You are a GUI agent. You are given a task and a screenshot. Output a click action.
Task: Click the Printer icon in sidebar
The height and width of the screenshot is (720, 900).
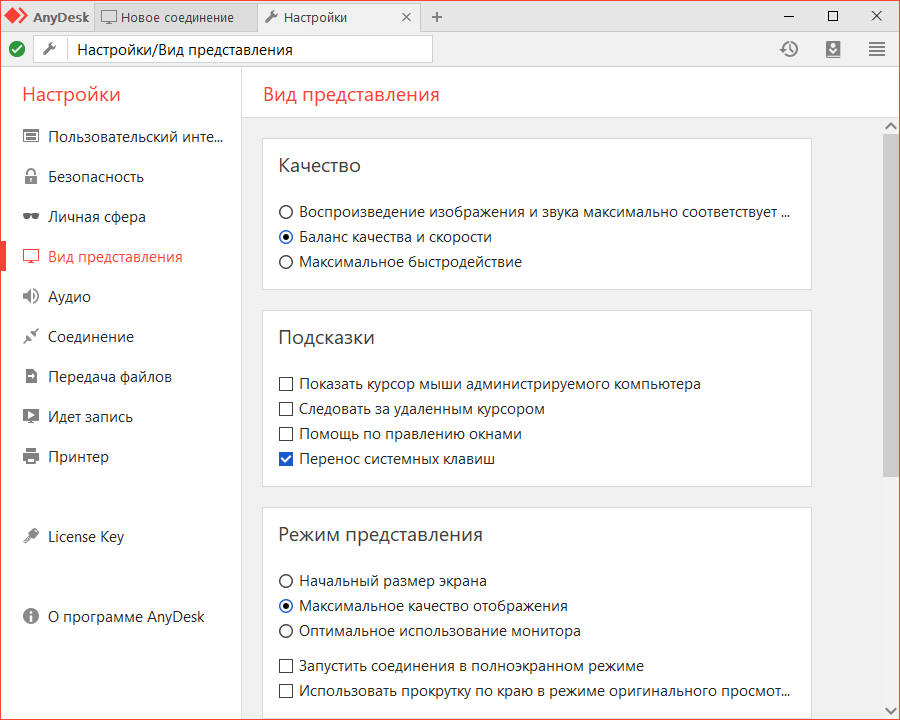(31, 457)
